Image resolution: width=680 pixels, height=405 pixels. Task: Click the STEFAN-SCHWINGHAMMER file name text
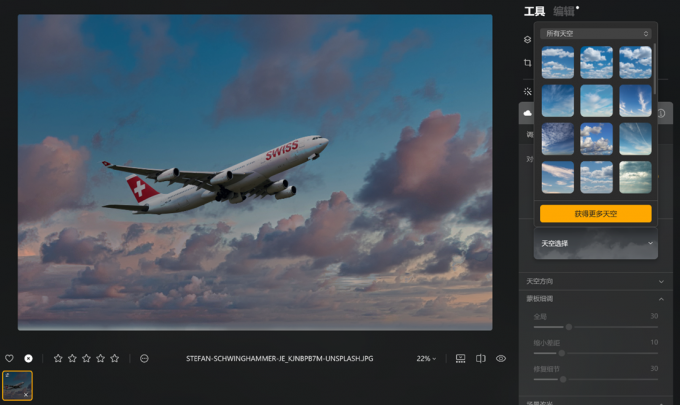[279, 359]
